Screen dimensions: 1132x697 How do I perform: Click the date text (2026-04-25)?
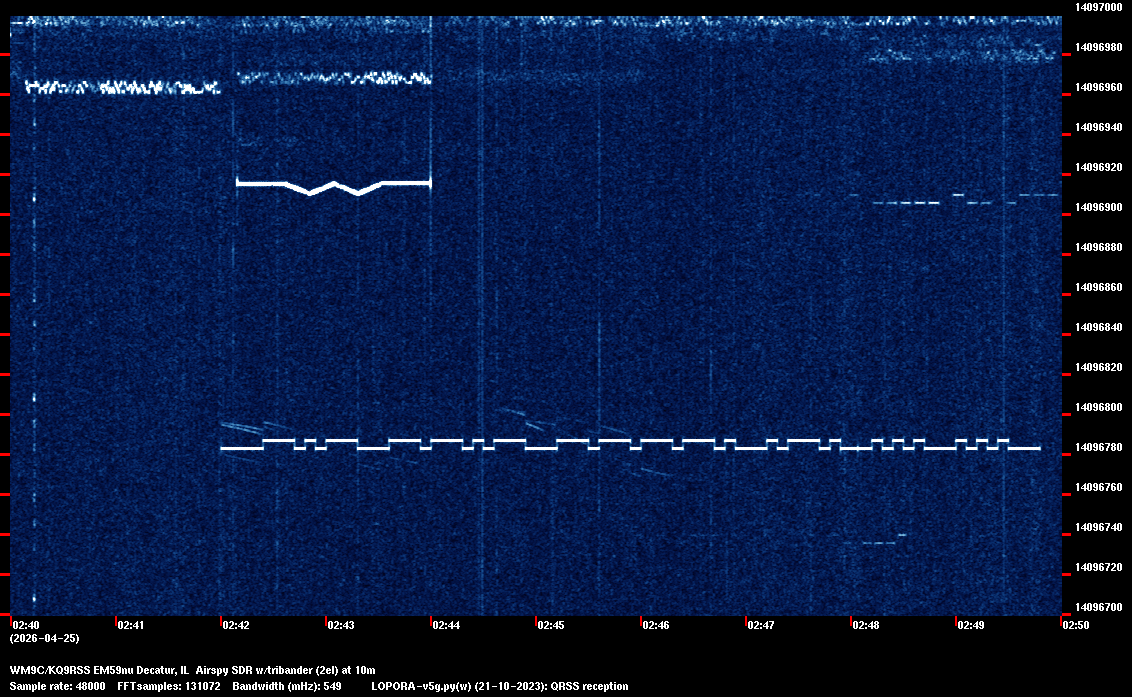[x=44, y=638]
